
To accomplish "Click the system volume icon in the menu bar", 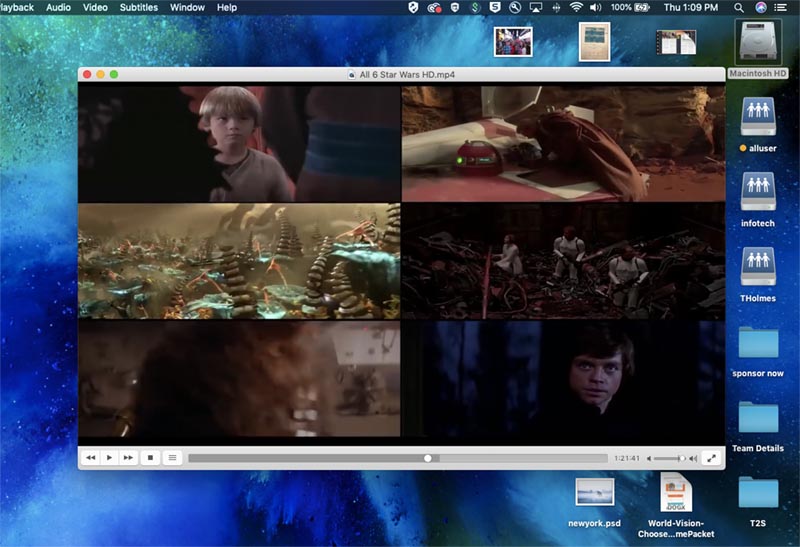I will [595, 8].
